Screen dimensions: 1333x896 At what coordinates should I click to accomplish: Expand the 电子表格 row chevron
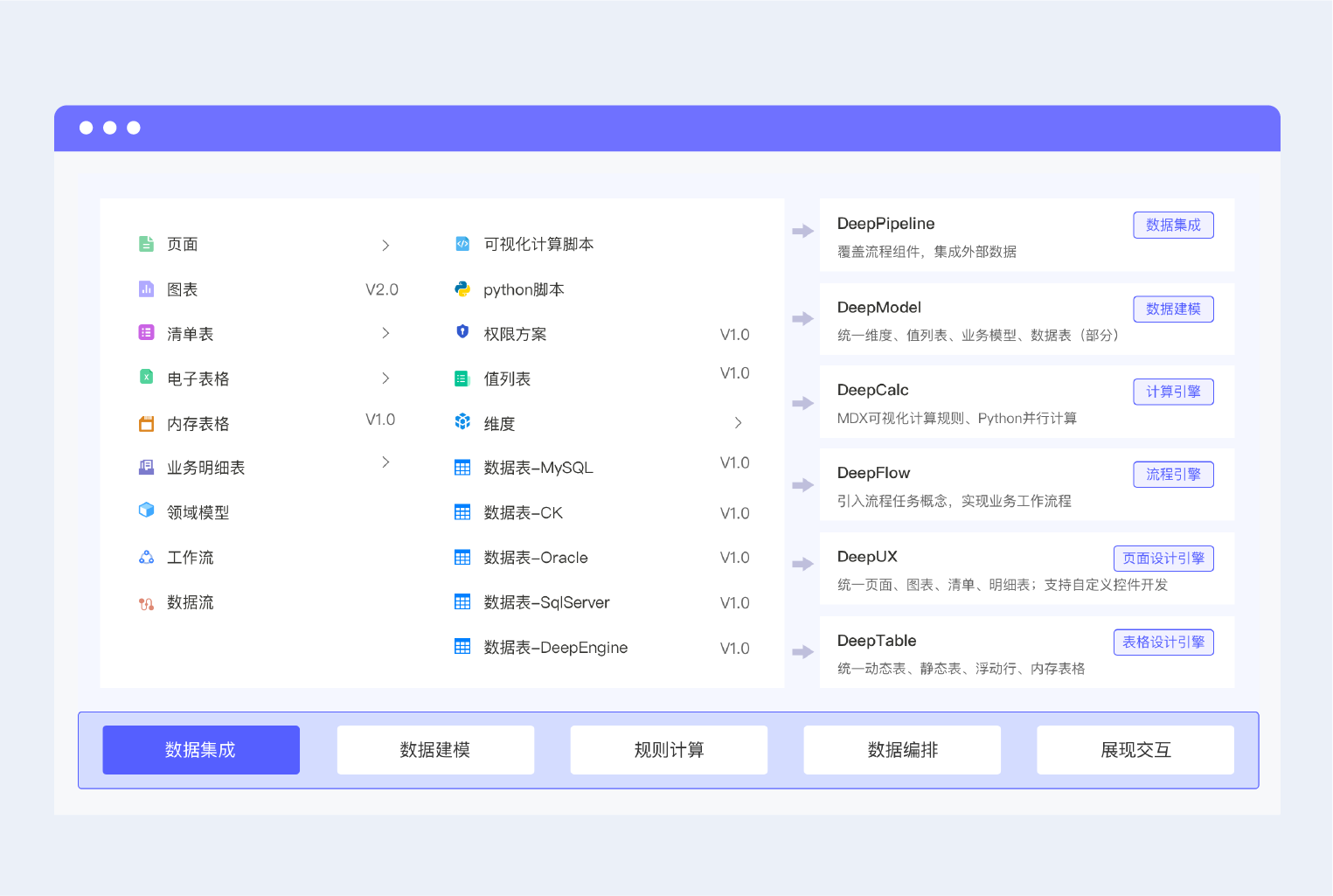pyautogui.click(x=385, y=378)
